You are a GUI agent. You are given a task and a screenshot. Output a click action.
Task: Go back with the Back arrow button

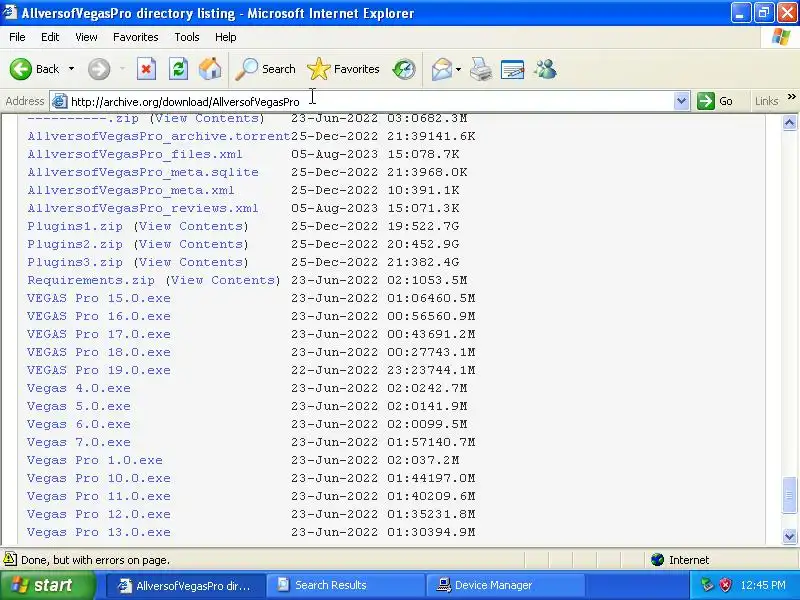34,69
